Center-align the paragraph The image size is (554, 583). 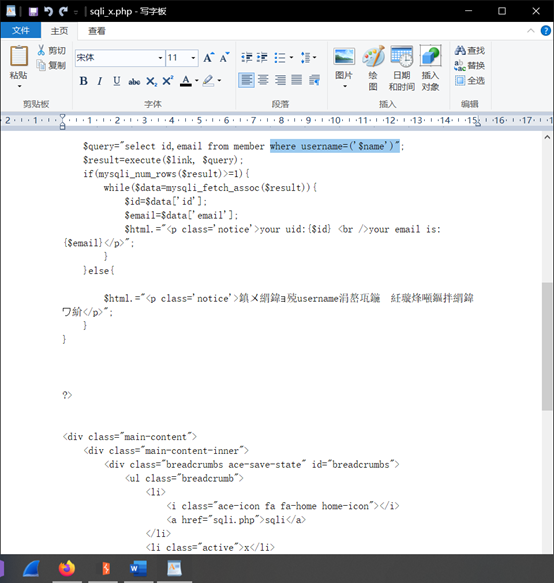pyautogui.click(x=263, y=80)
